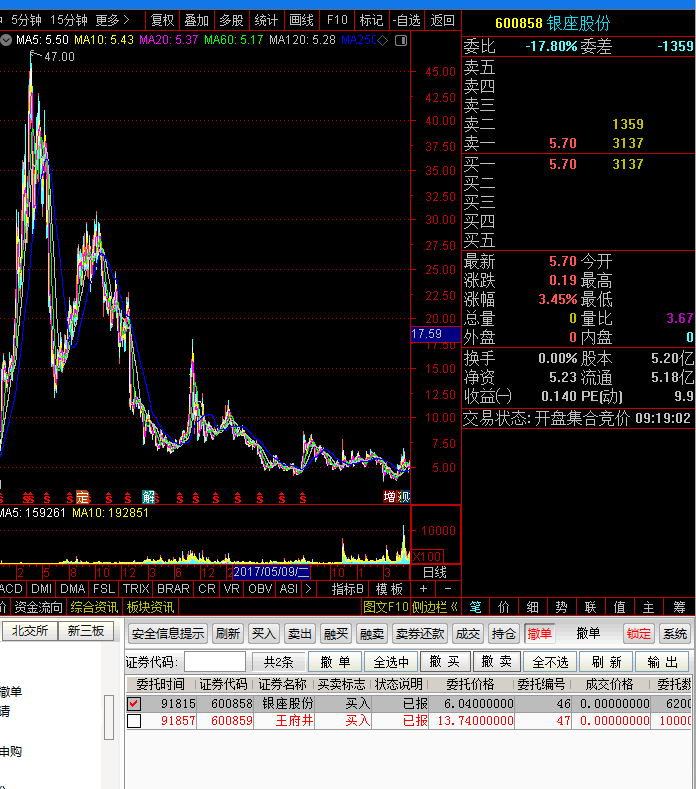This screenshot has height=789, width=696.
Task: Switch indicator to CR
Action: coord(207,589)
